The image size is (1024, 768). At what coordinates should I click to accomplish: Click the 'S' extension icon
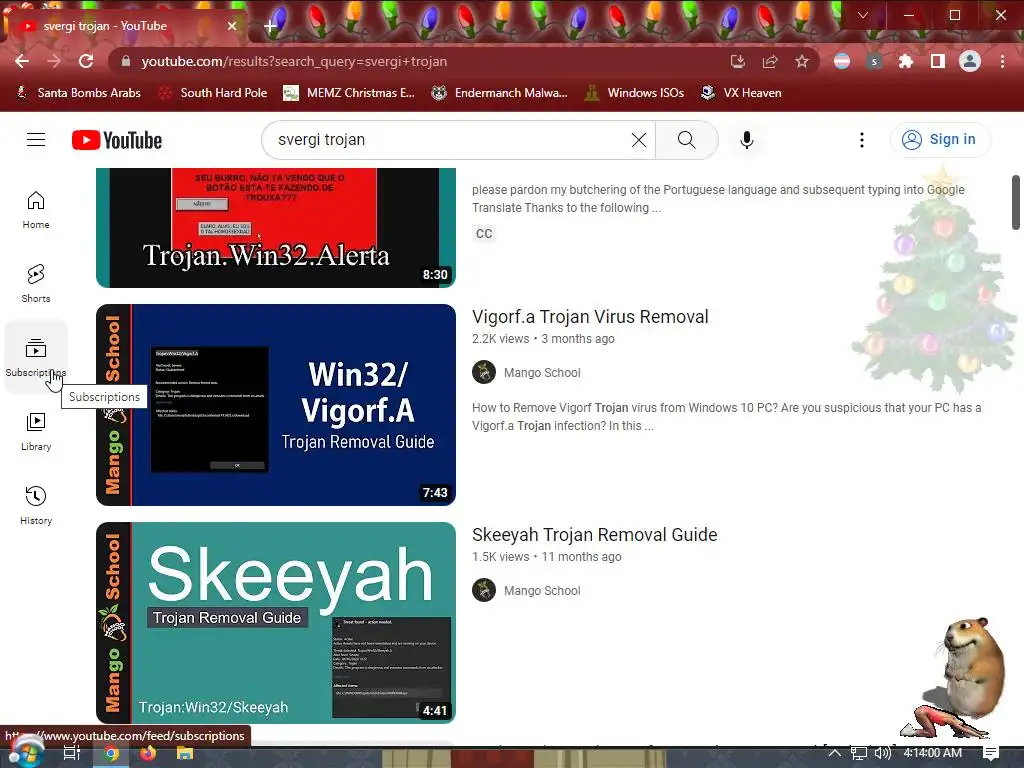click(x=874, y=61)
